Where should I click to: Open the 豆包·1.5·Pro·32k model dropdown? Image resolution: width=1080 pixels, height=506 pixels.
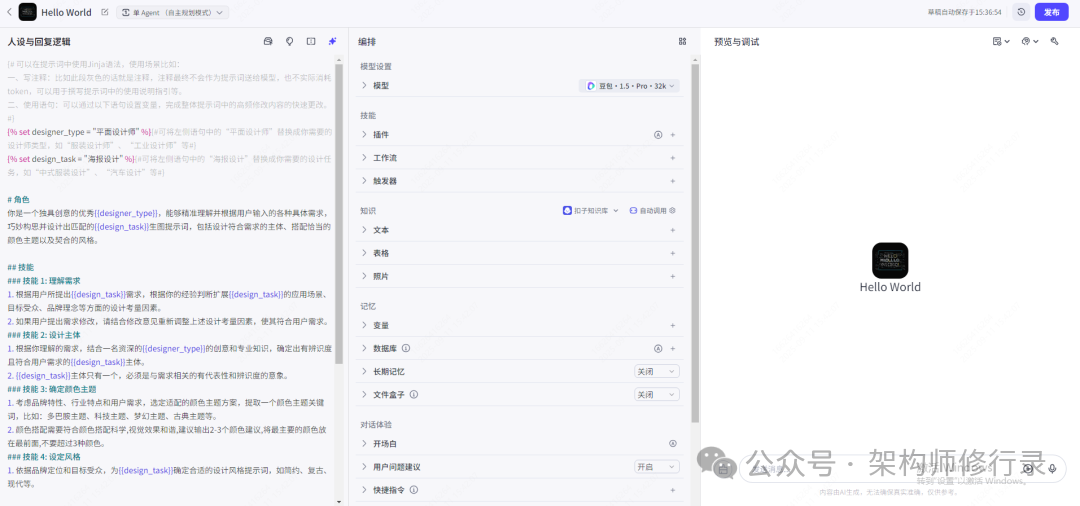(x=630, y=86)
